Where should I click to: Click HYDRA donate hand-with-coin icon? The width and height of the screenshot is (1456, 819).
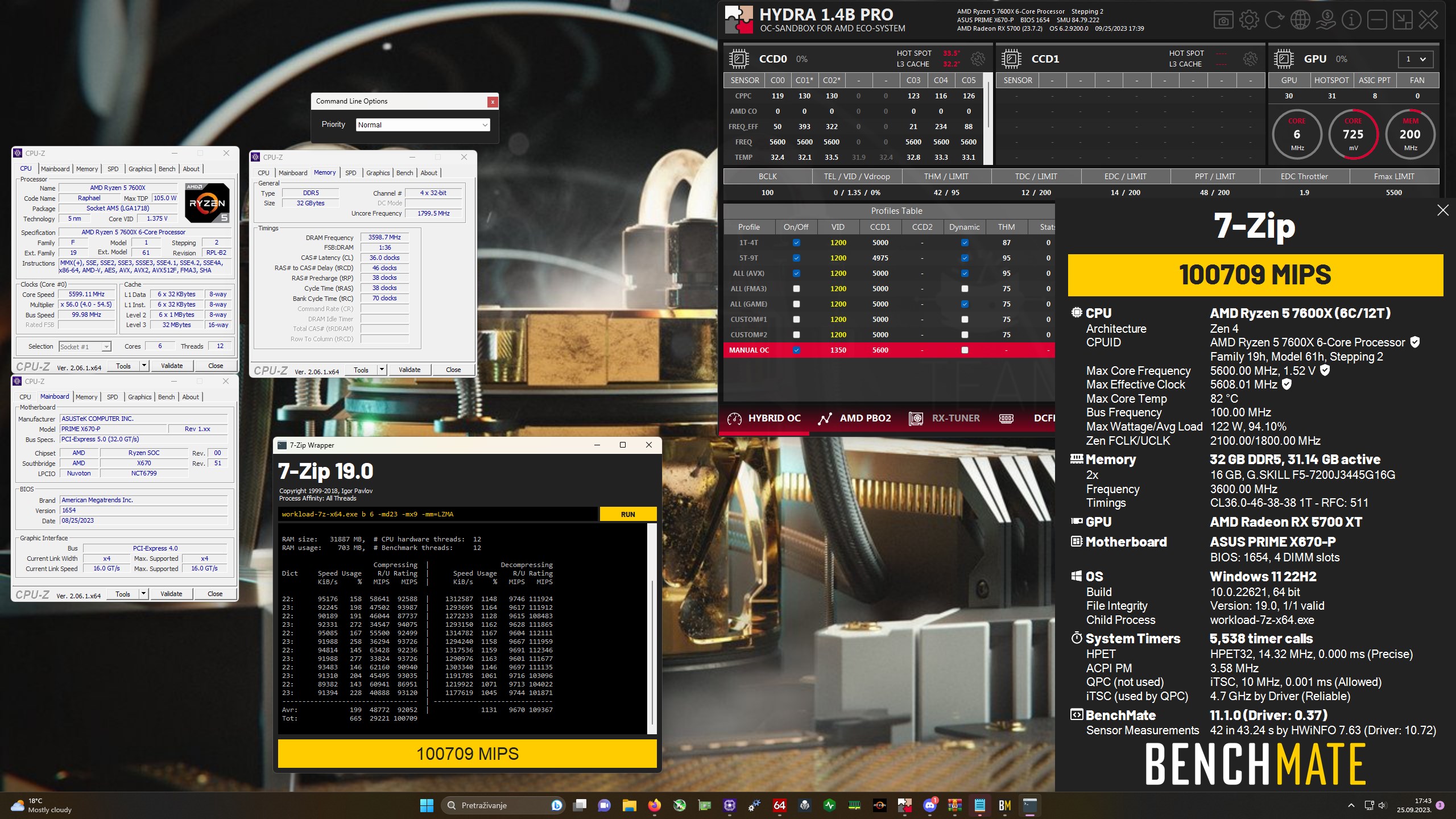pyautogui.click(x=1326, y=20)
